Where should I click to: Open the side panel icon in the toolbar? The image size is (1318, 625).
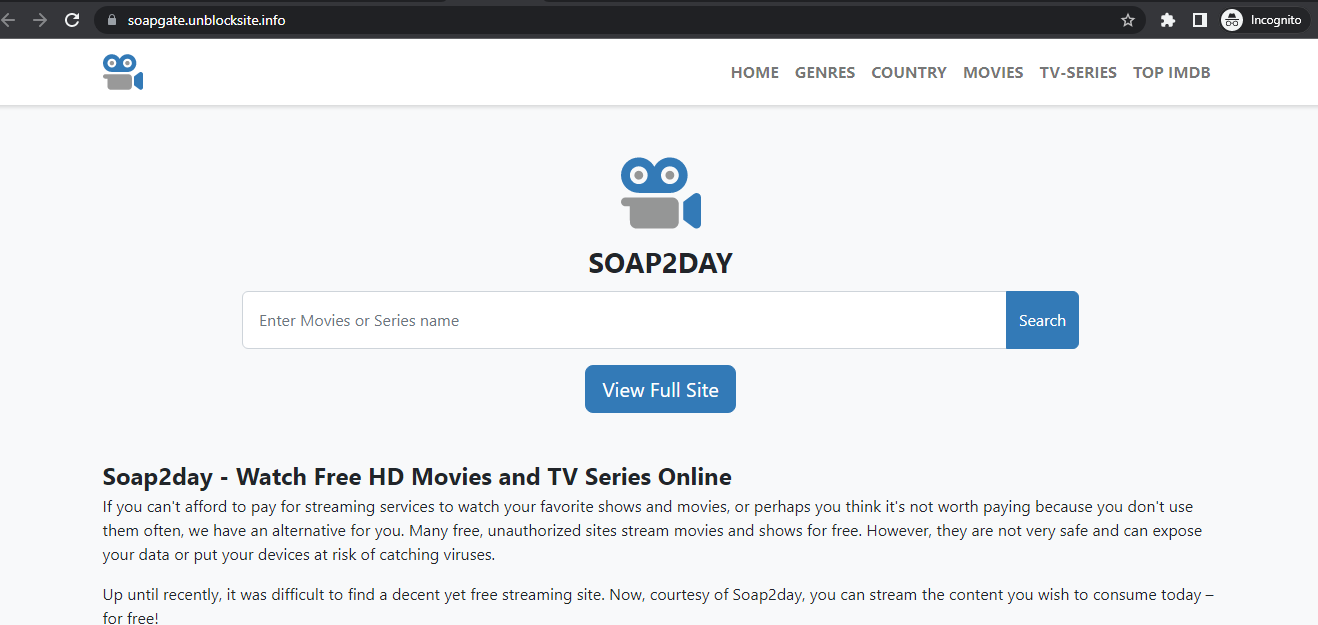(x=1199, y=19)
